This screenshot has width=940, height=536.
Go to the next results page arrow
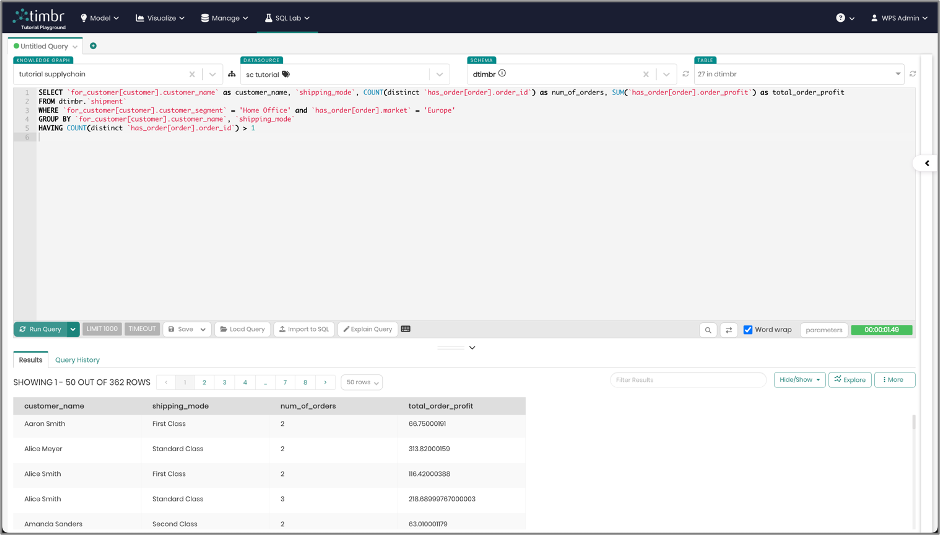point(326,383)
